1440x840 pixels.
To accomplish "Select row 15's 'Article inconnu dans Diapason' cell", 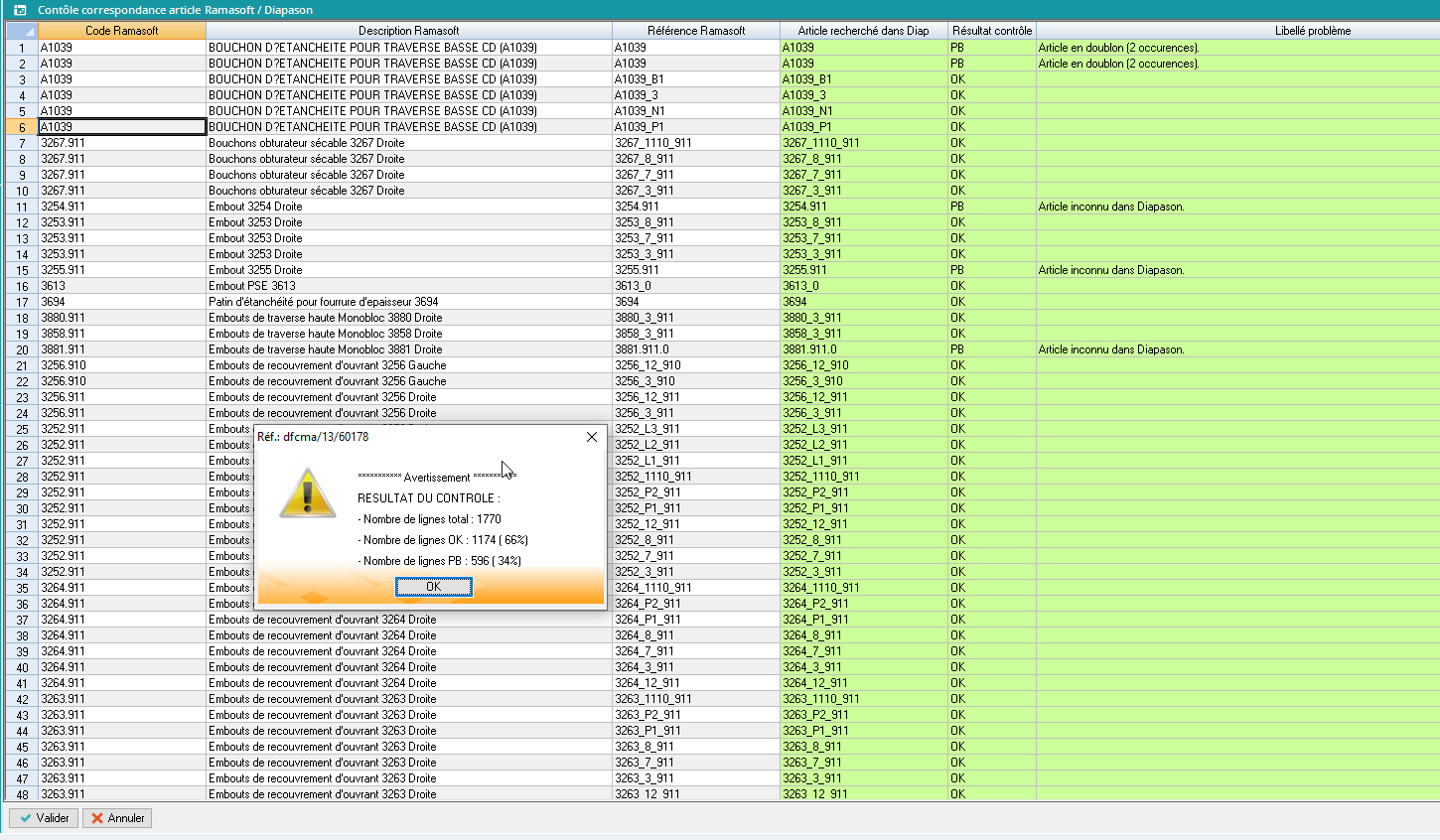I will (x=1110, y=270).
